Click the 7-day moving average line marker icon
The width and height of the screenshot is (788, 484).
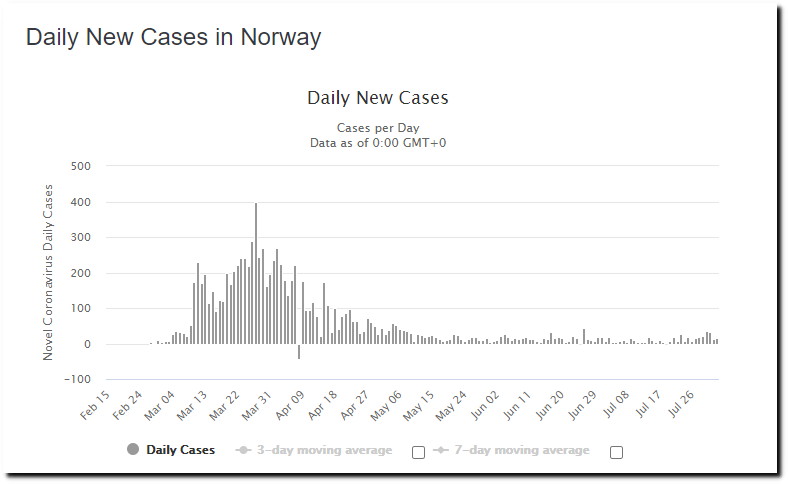point(440,450)
